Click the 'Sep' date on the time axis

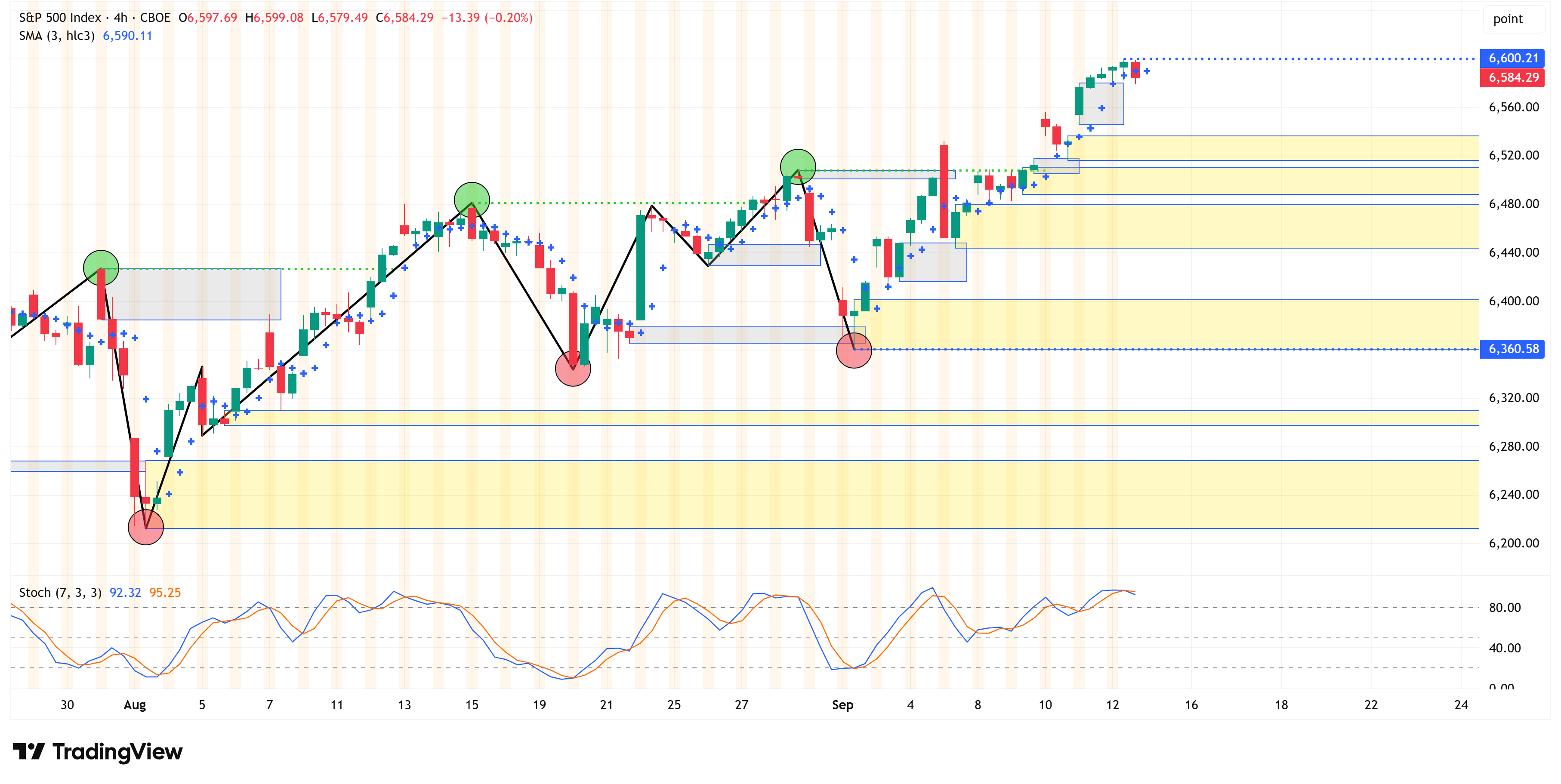pyautogui.click(x=842, y=704)
